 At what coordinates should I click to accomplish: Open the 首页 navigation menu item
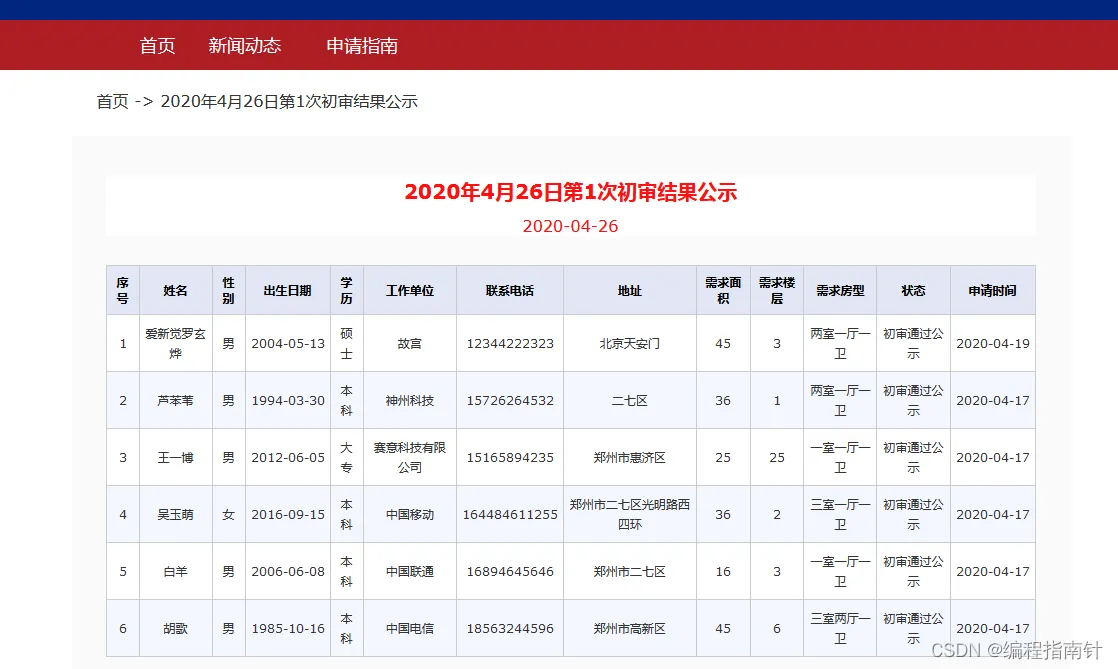point(158,46)
